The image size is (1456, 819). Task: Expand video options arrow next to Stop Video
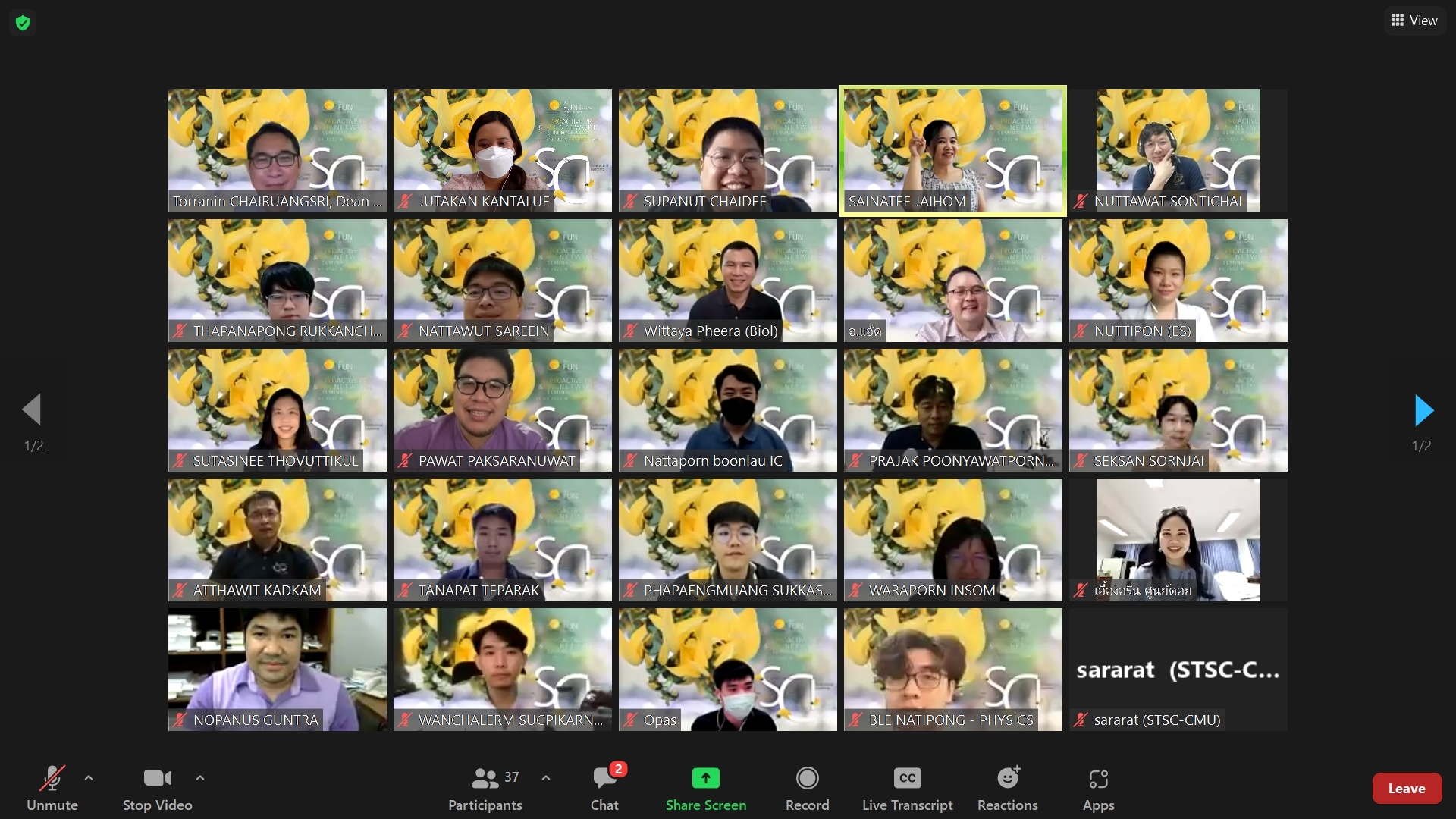point(200,778)
